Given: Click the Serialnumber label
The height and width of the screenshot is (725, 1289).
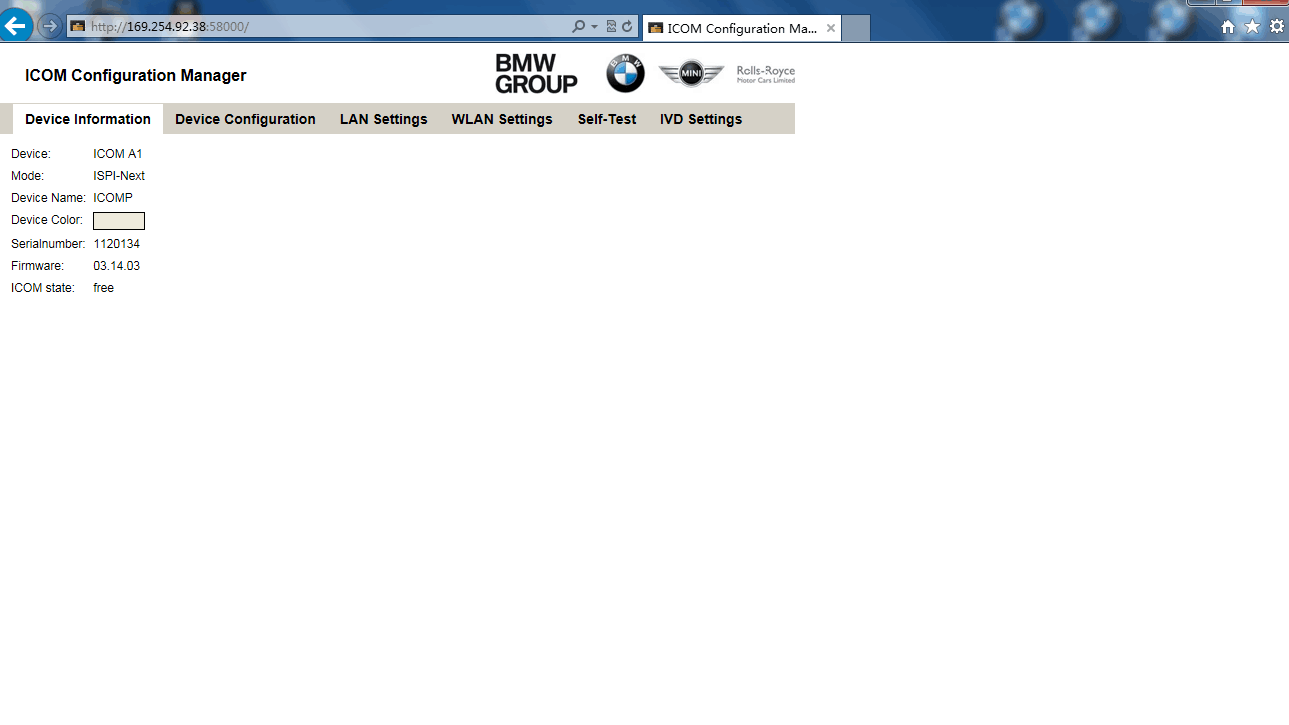Looking at the screenshot, I should pyautogui.click(x=48, y=244).
